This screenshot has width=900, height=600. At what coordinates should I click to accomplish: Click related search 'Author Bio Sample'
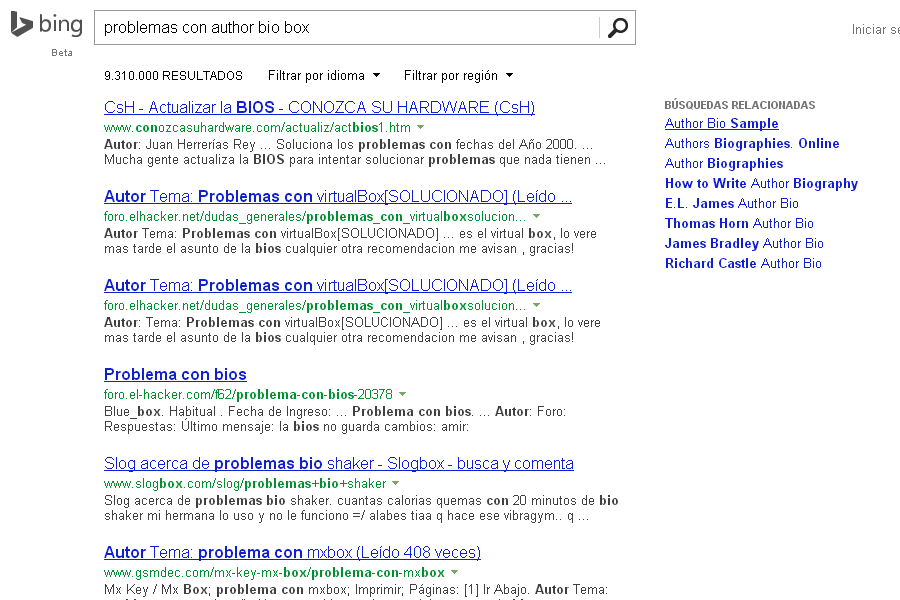[x=721, y=123]
